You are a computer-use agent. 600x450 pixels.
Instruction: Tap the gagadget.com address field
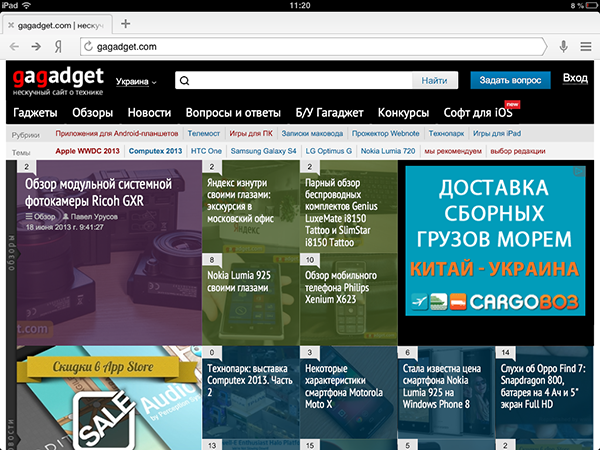(x=313, y=47)
